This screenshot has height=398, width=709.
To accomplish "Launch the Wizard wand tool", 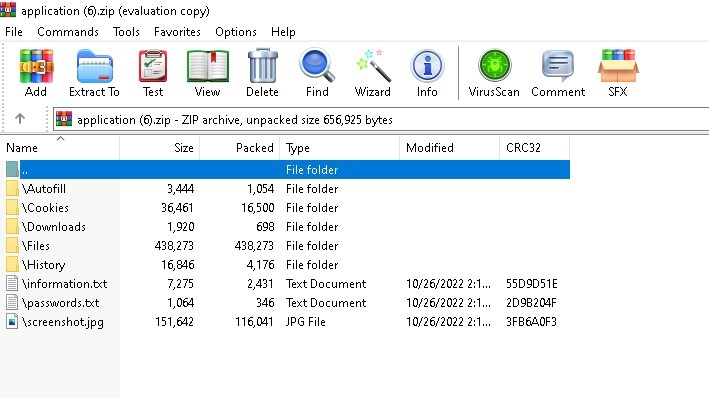I will (373, 66).
